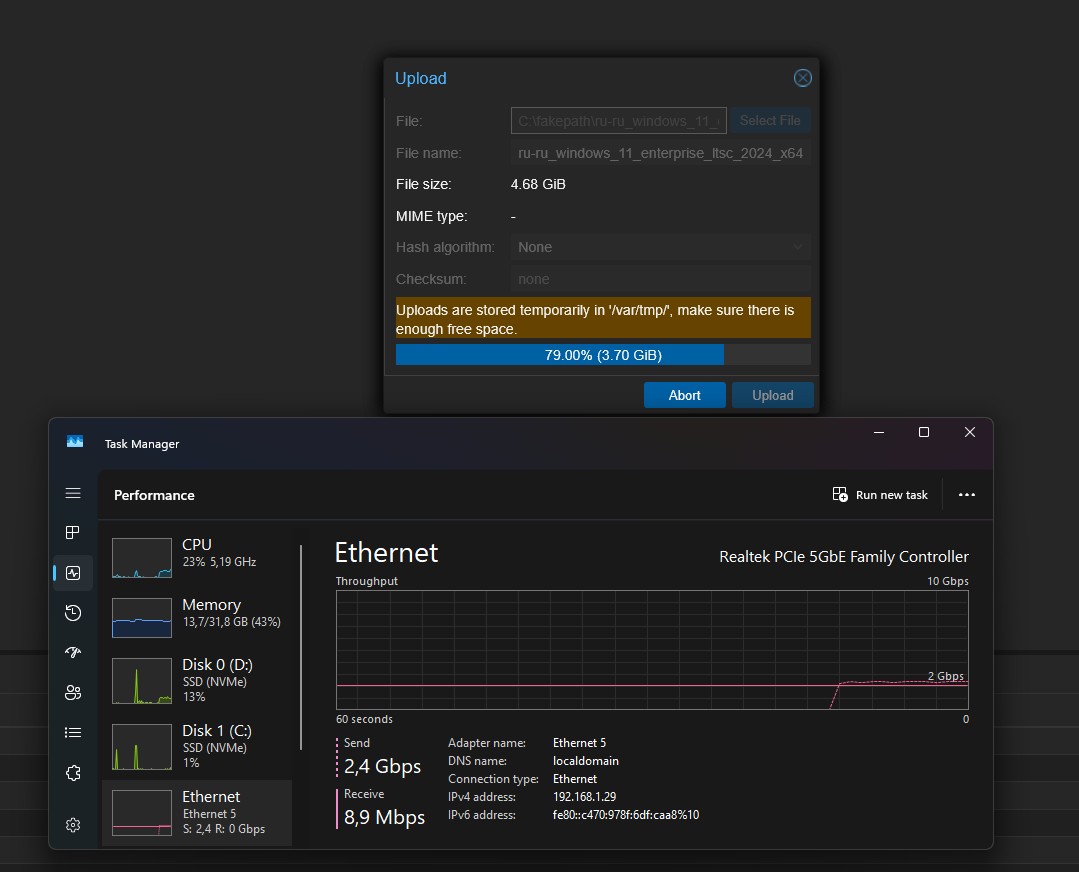Click the performance list vertical scrollbar
The image size is (1079, 872).
pos(301,647)
